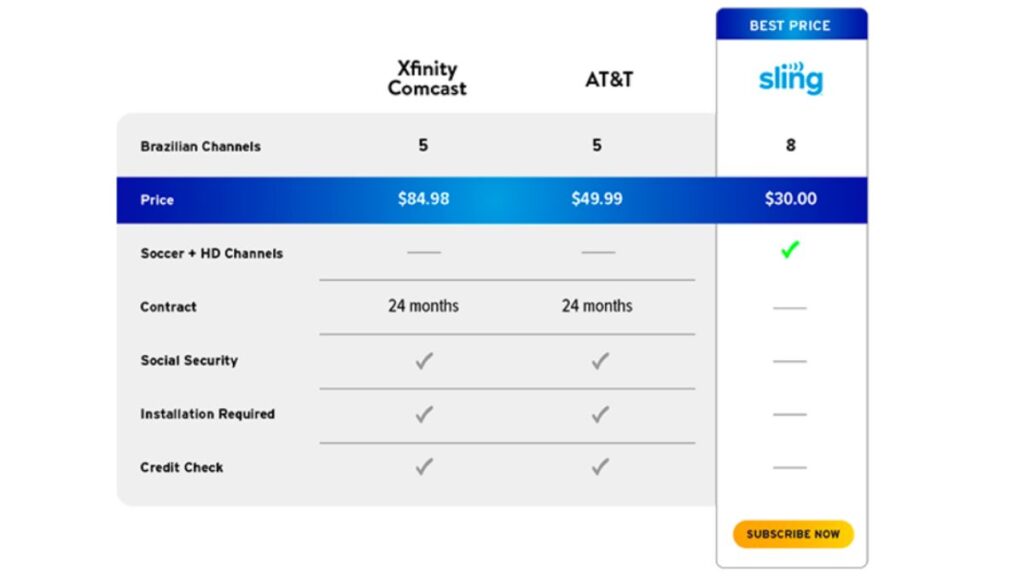Click the green Soccer + HD Channels checkmark
Screen dimensions: 1024x576
point(790,249)
